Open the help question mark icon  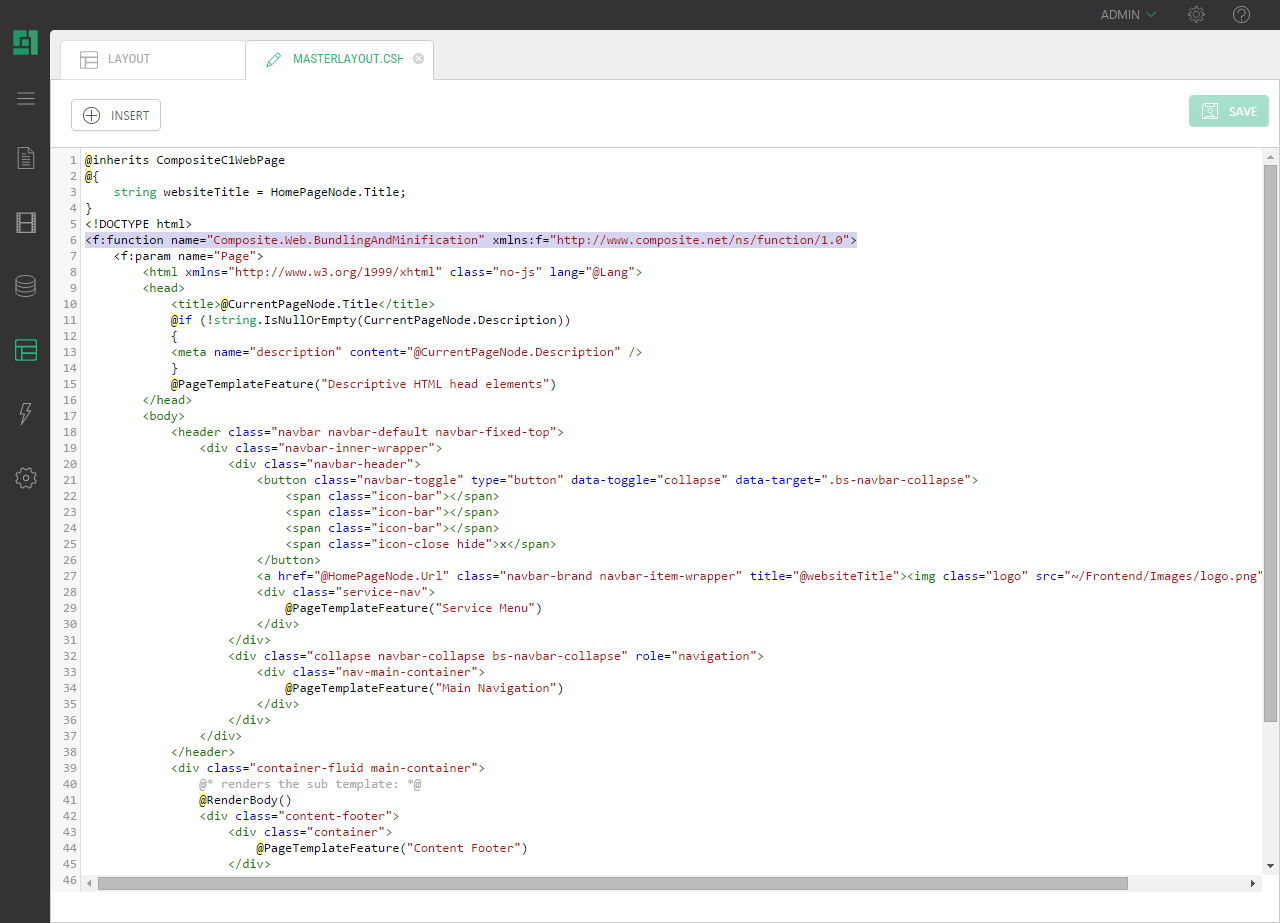coord(1242,15)
